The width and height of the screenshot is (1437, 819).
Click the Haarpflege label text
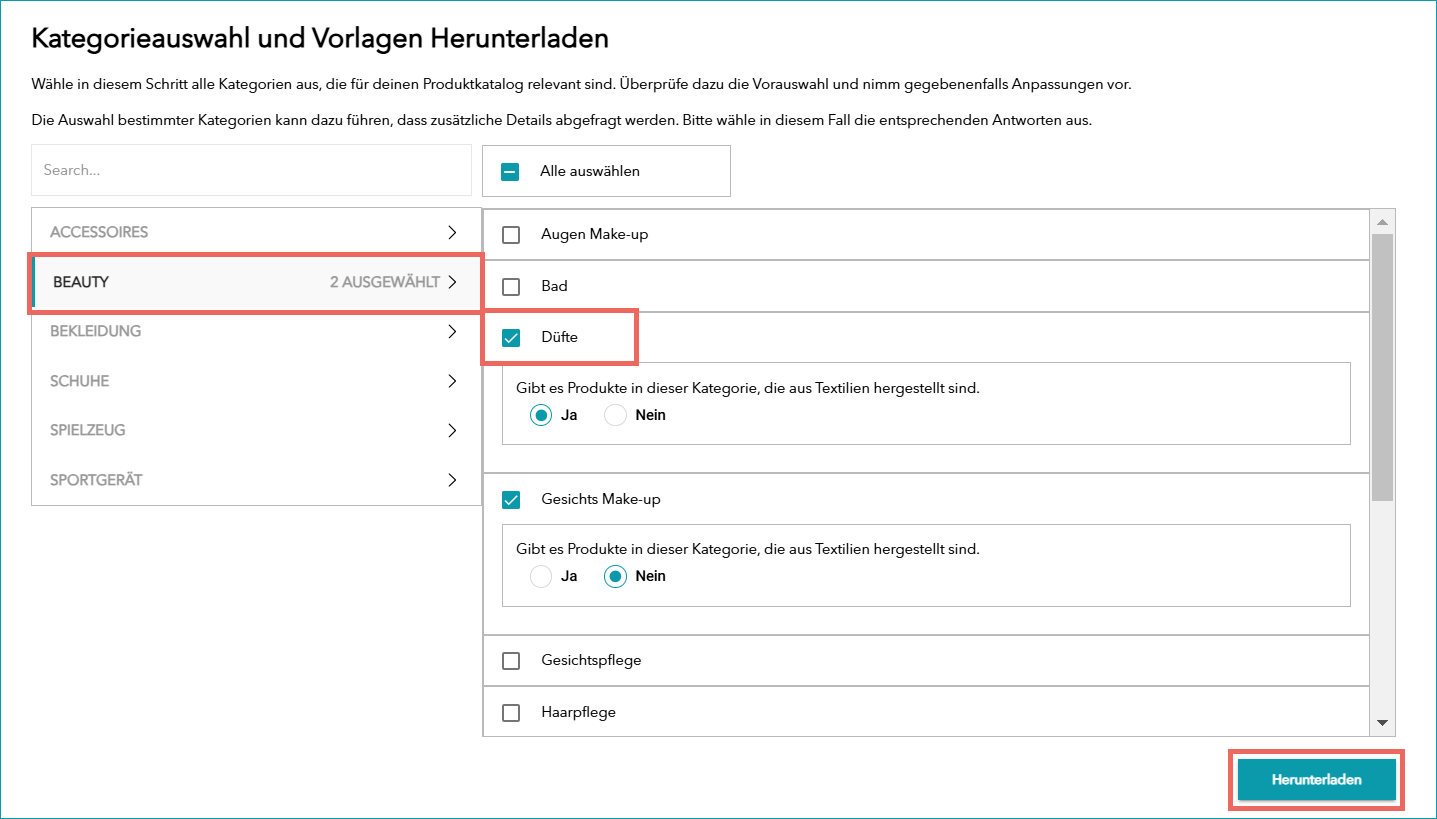click(578, 713)
